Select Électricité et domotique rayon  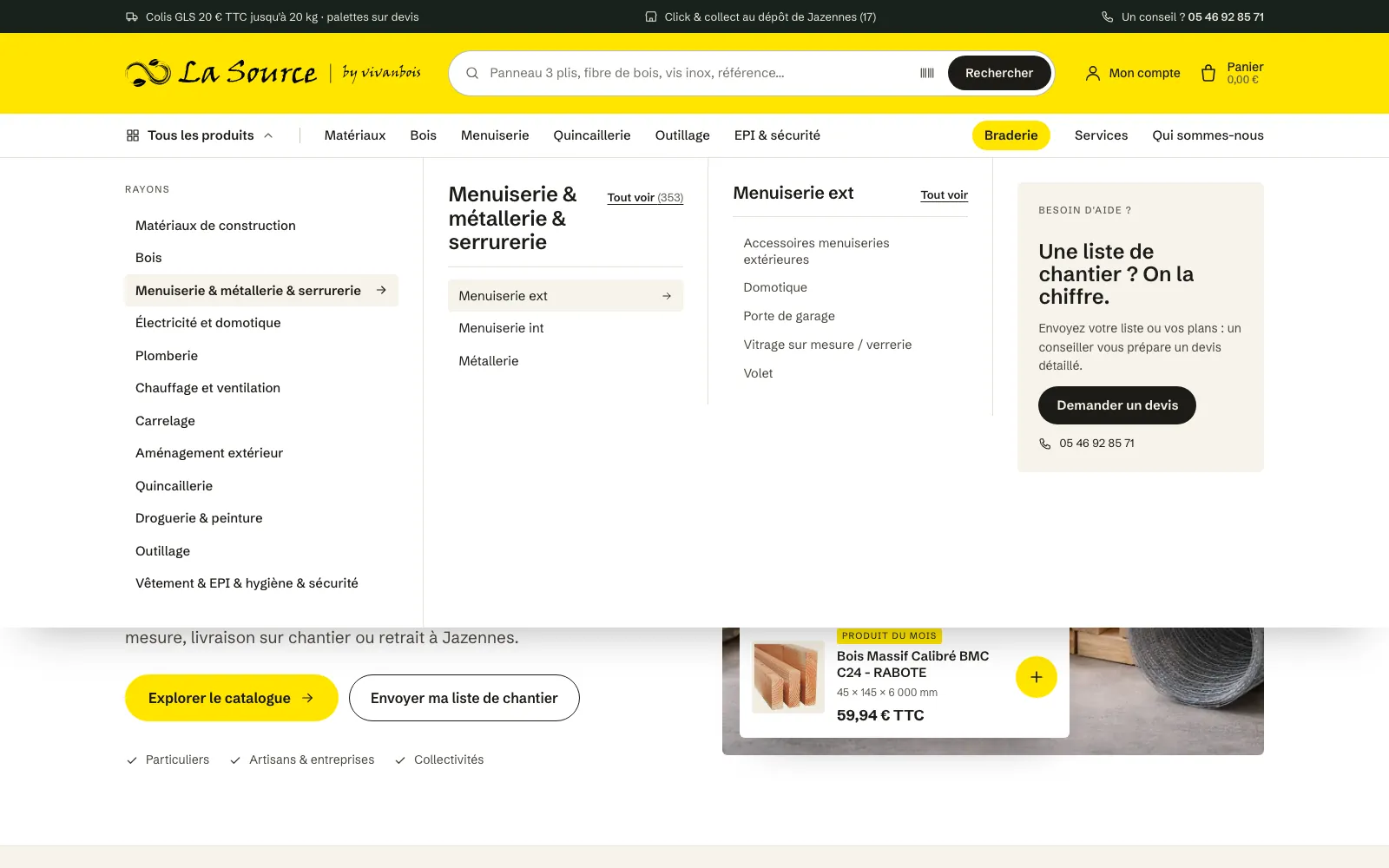[x=261, y=323]
